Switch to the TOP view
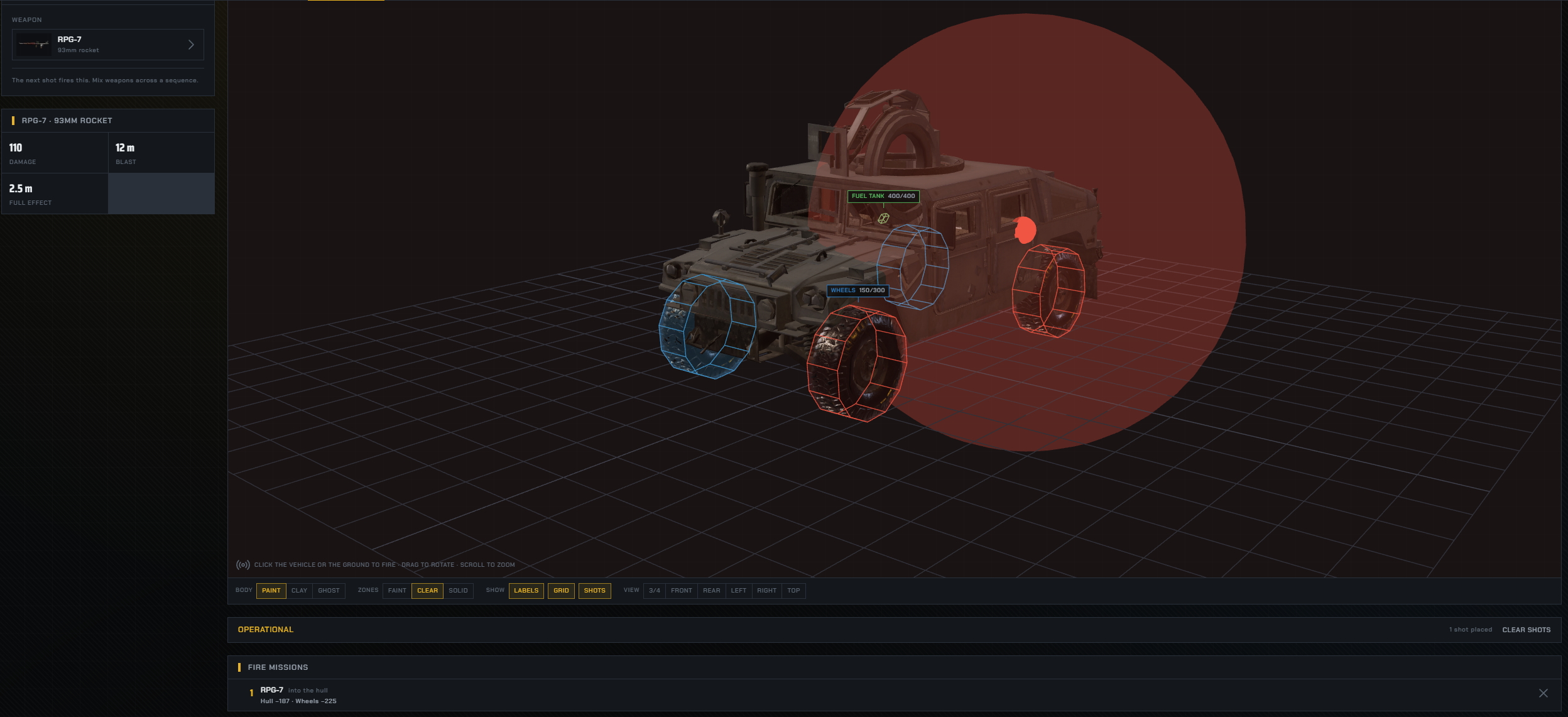The height and width of the screenshot is (717, 1568). (x=793, y=591)
